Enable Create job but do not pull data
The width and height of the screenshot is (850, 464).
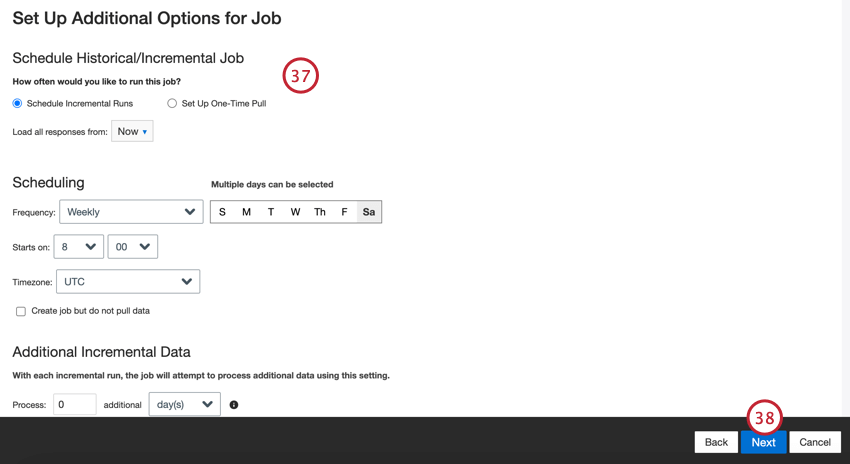coord(21,311)
